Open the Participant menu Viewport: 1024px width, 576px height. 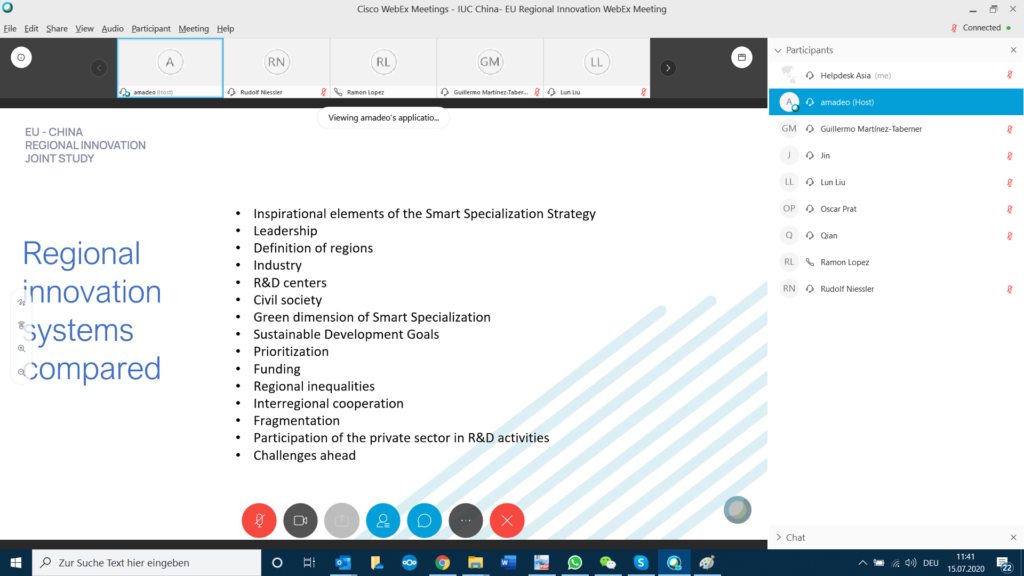point(151,29)
